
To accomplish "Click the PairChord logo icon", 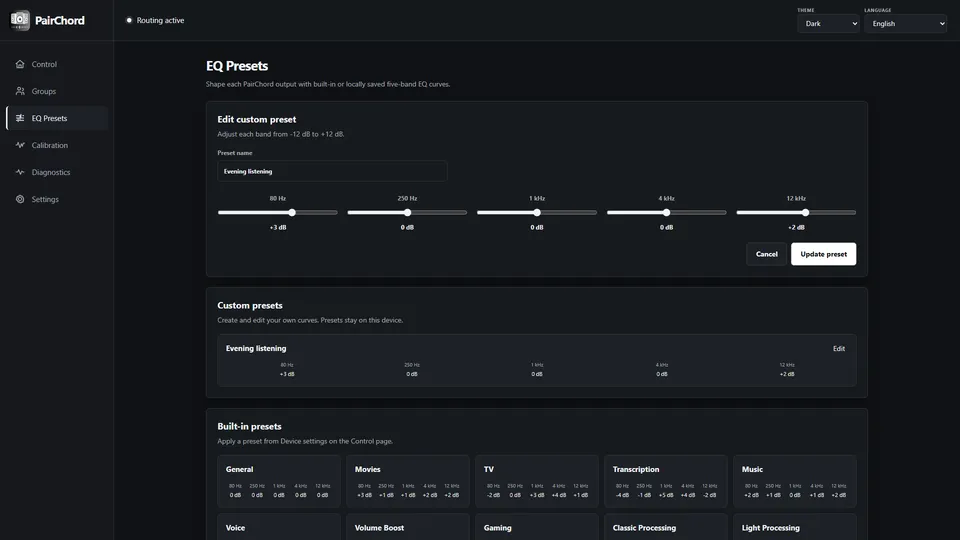I will tap(20, 20).
